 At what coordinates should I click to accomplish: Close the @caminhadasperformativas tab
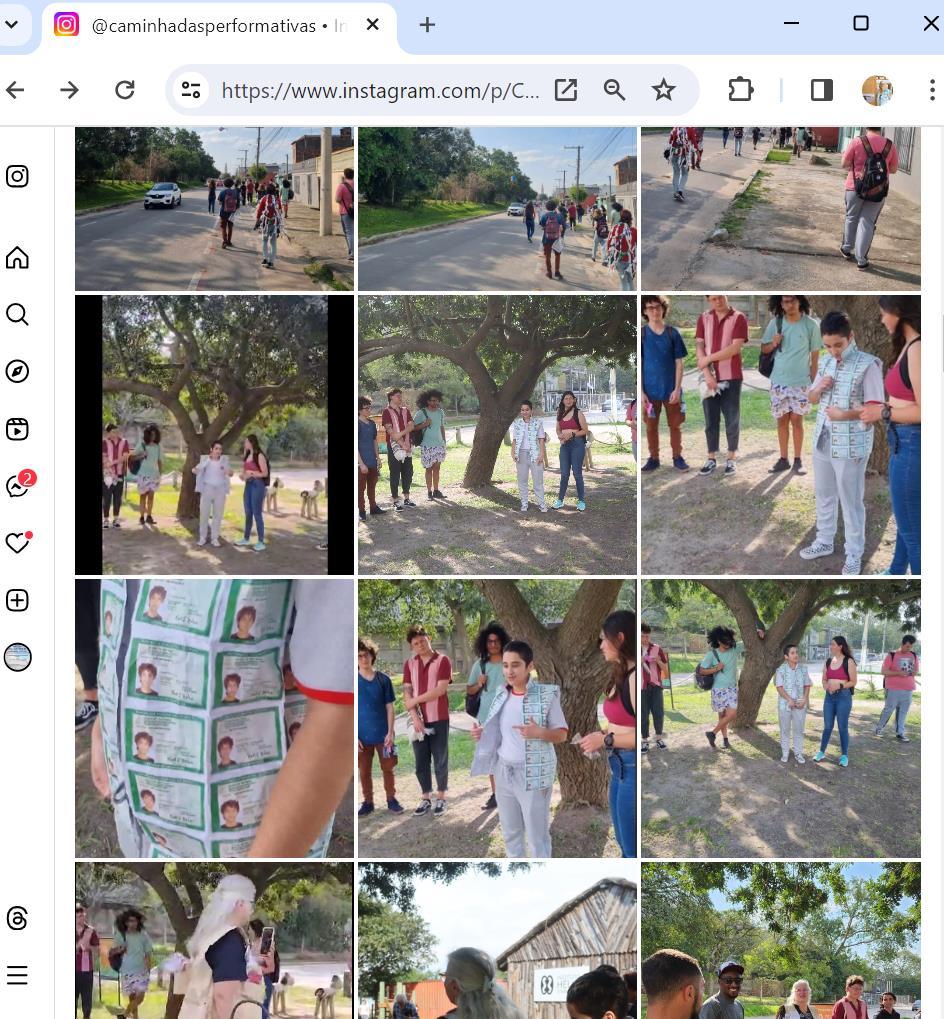click(x=372, y=25)
